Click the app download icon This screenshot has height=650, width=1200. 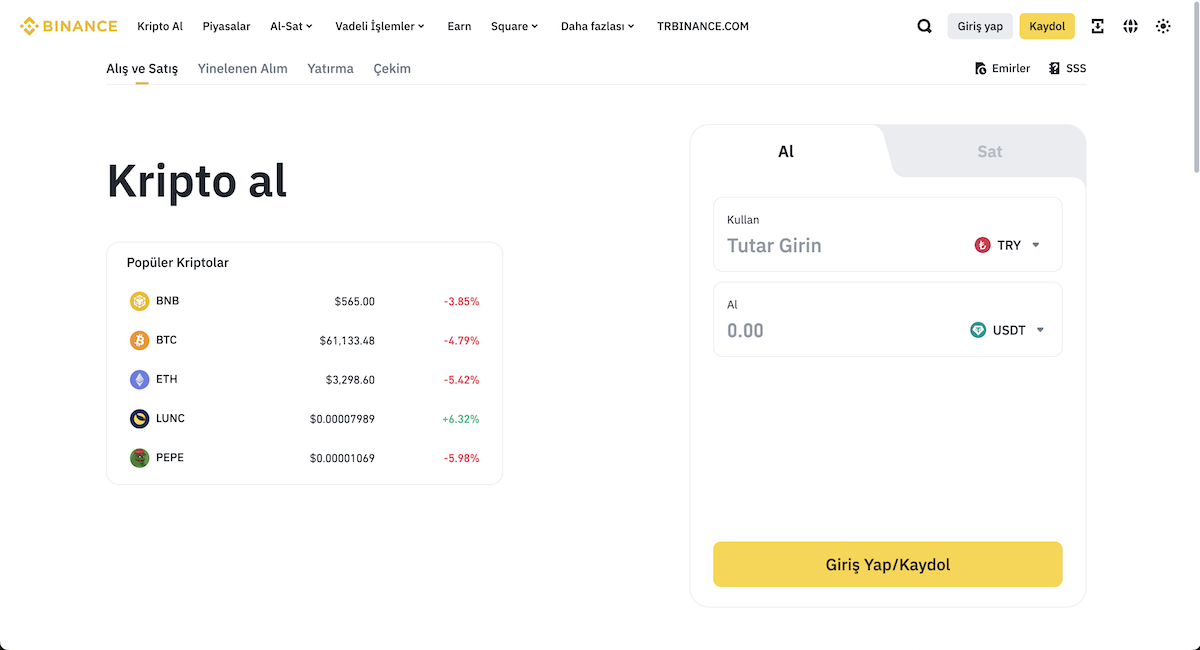(1097, 26)
